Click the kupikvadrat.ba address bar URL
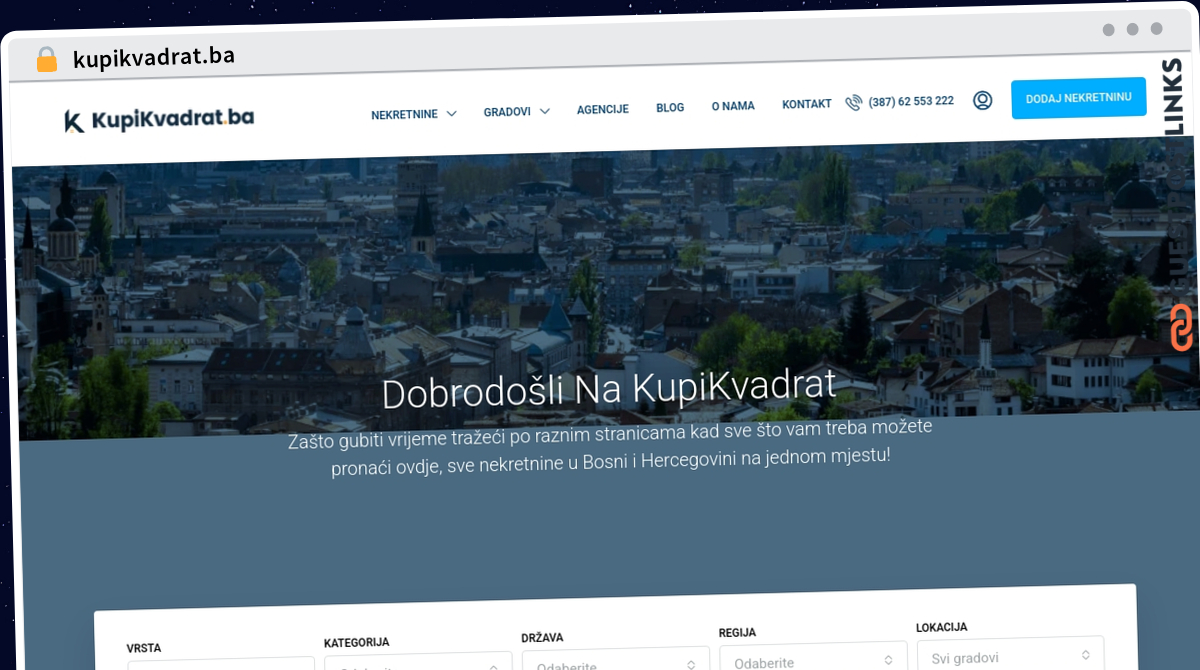This screenshot has width=1200, height=670. pos(154,57)
